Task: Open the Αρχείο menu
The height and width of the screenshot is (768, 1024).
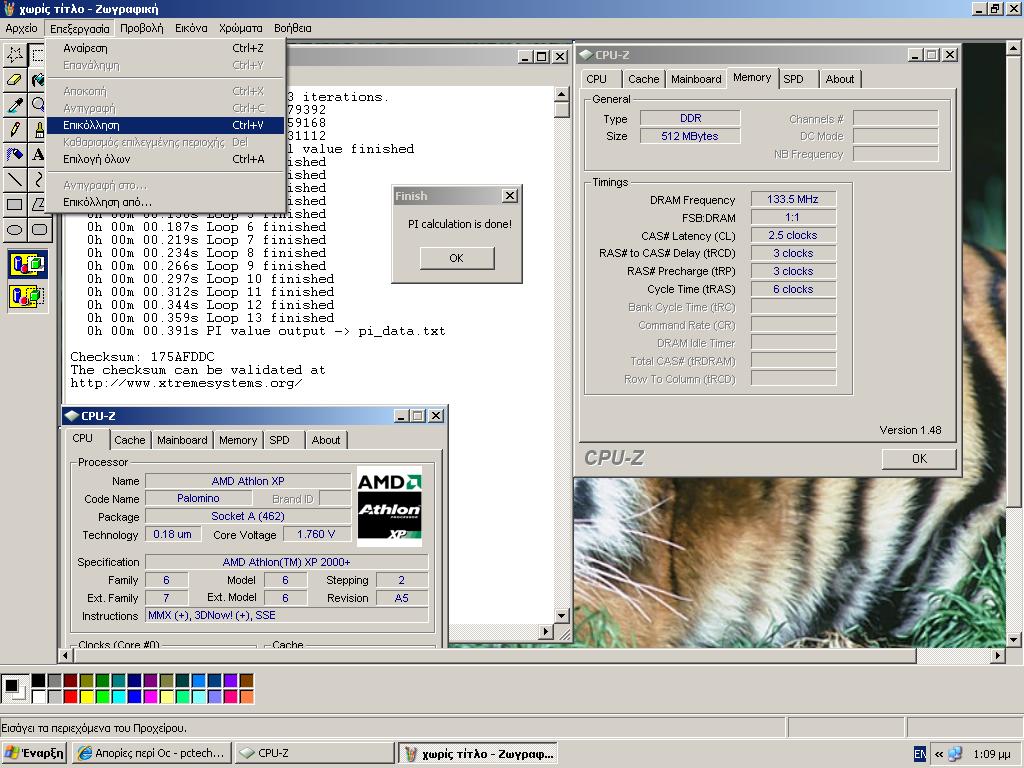Action: pyautogui.click(x=21, y=28)
